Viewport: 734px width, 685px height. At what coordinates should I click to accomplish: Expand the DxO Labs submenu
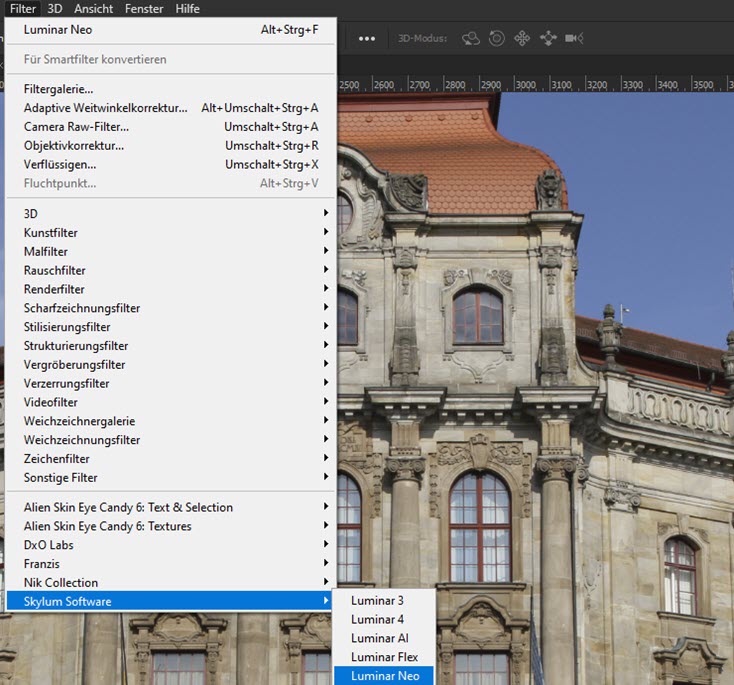(x=171, y=545)
